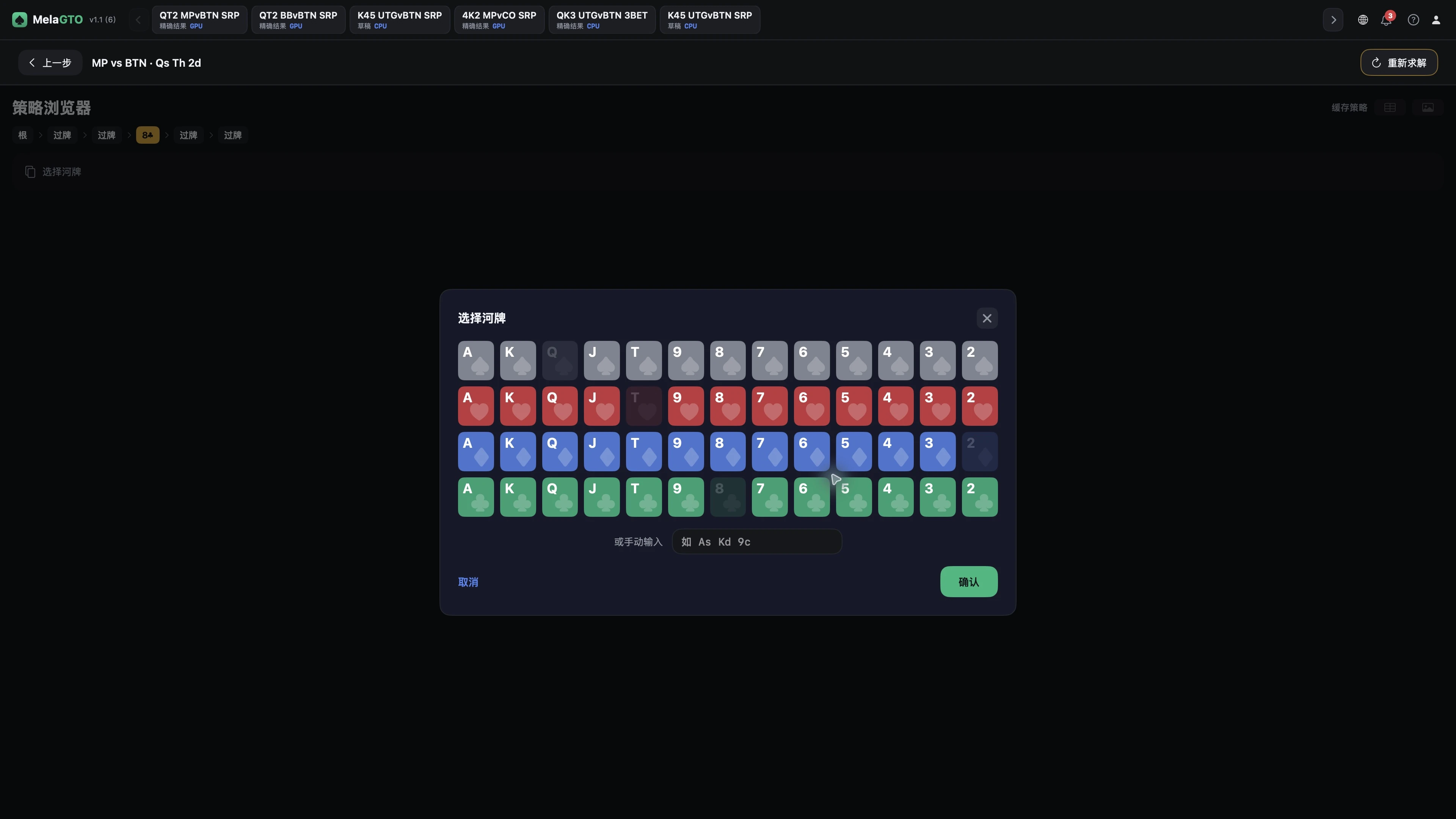Select the 5 of hearts card

[854, 406]
